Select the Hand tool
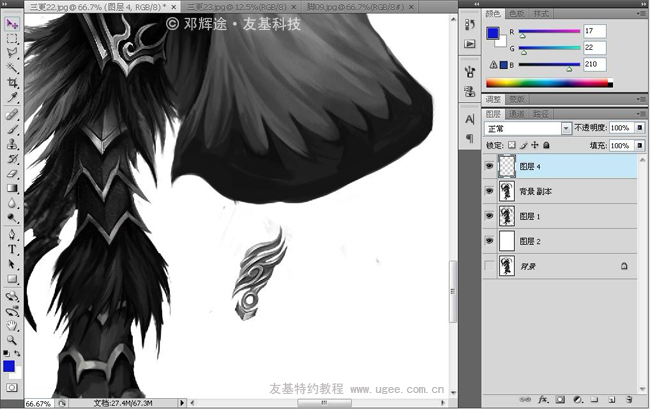 pos(12,326)
